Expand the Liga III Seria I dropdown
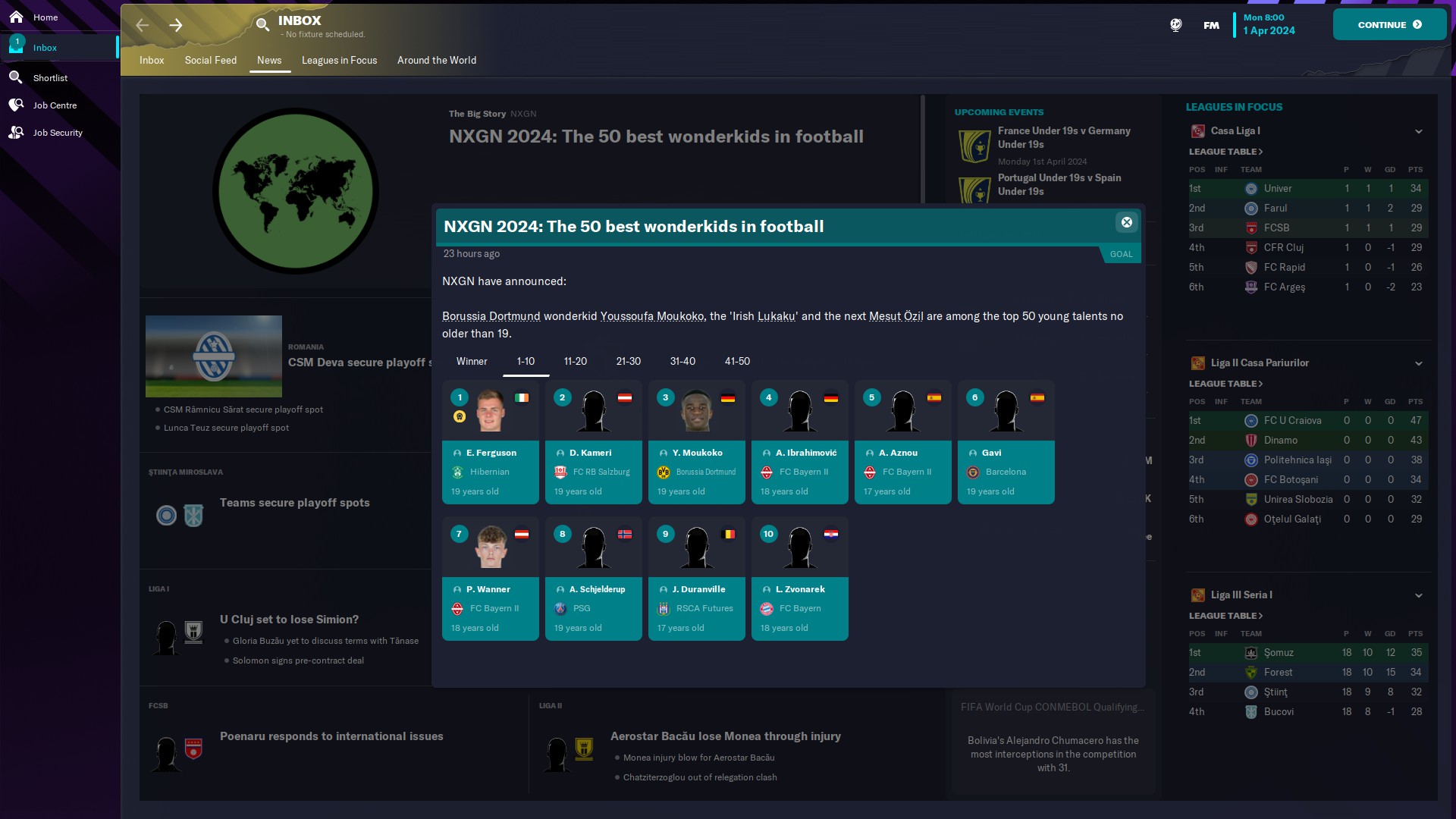This screenshot has height=819, width=1456. coord(1418,595)
